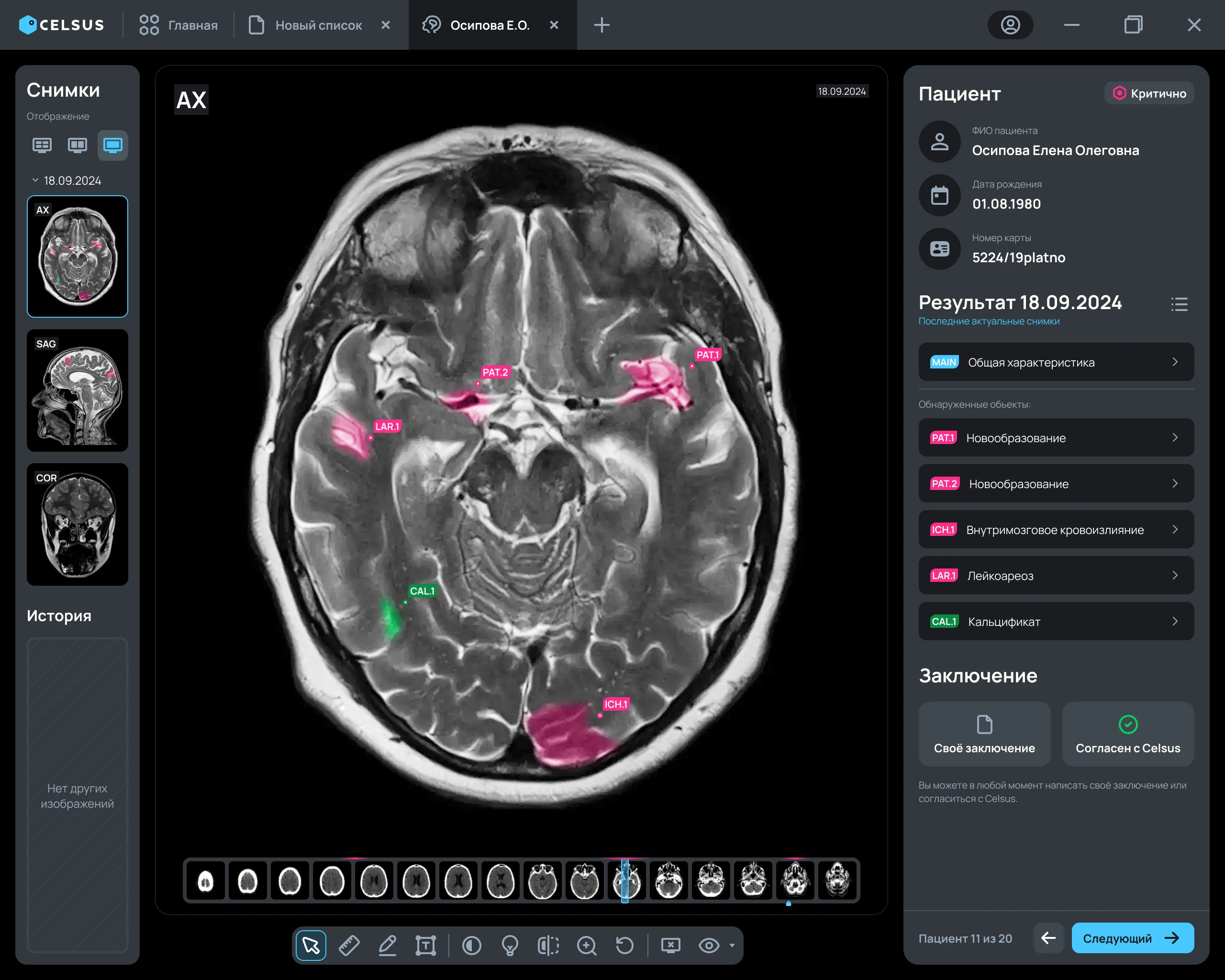Select the ruler measurement tool
Screen dimensions: 1225x980
(x=349, y=946)
